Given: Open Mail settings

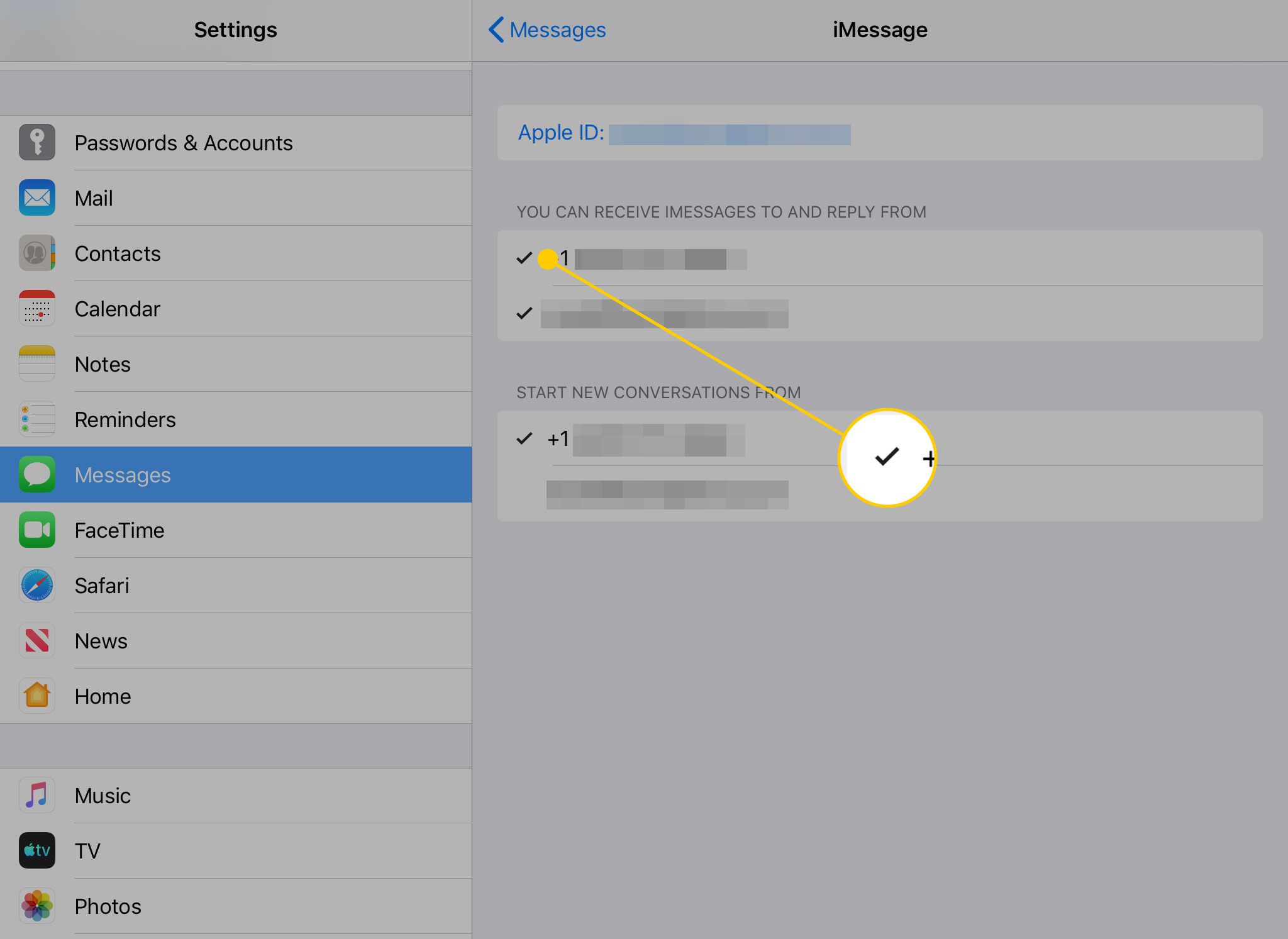Looking at the screenshot, I should point(236,198).
